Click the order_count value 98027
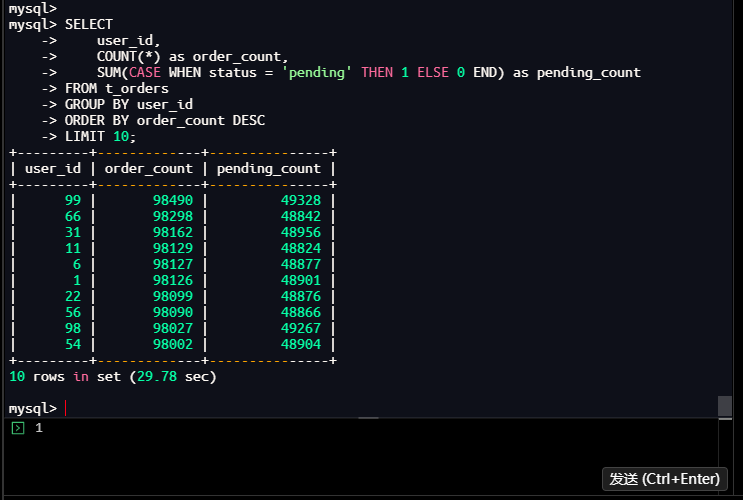This screenshot has height=500, width=743. 173,328
